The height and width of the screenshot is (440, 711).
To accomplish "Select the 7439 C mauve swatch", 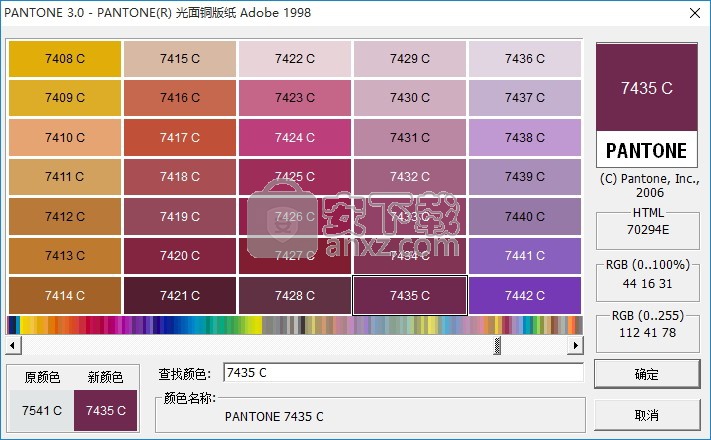I will tap(525, 177).
